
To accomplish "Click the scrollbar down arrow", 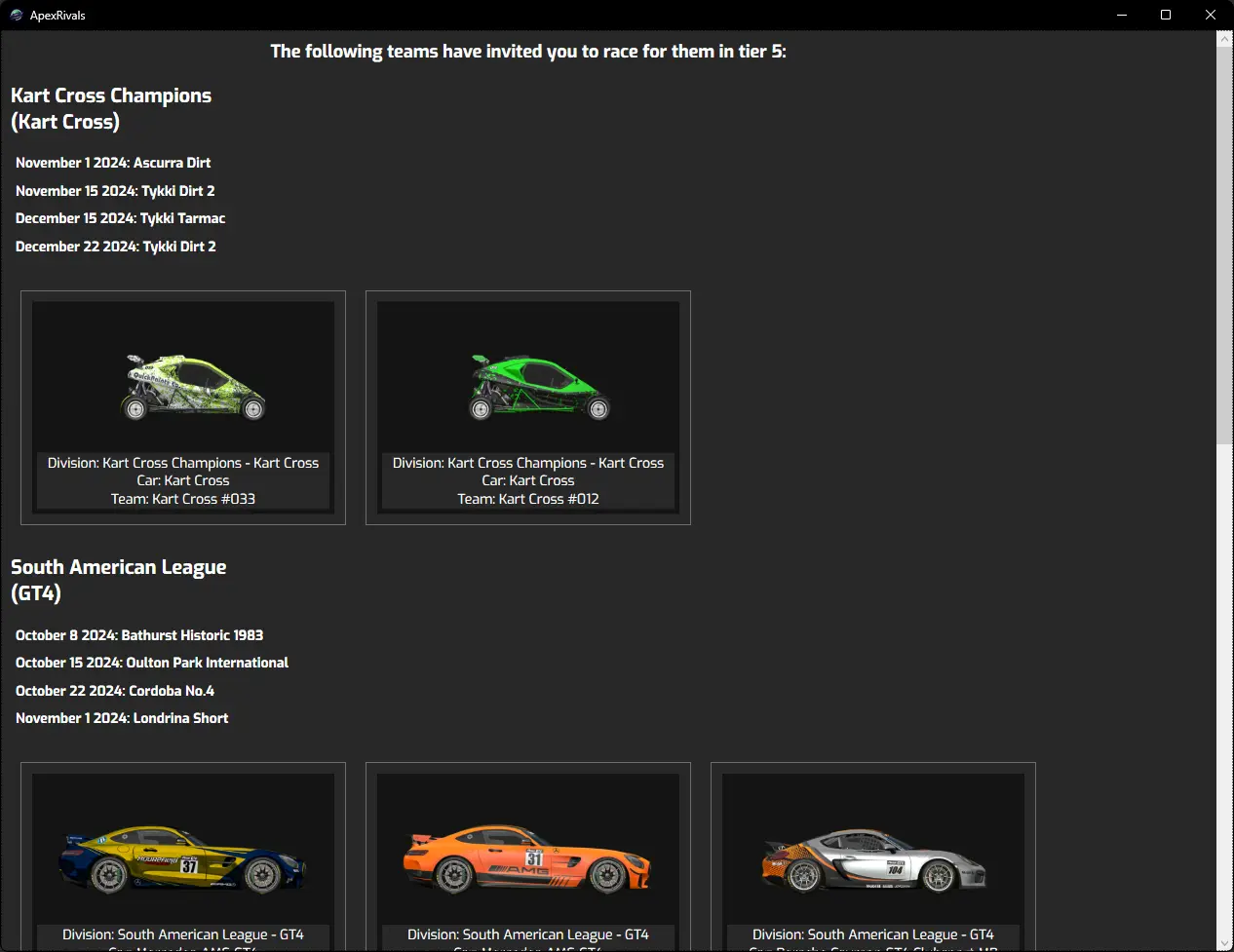I will [x=1225, y=943].
